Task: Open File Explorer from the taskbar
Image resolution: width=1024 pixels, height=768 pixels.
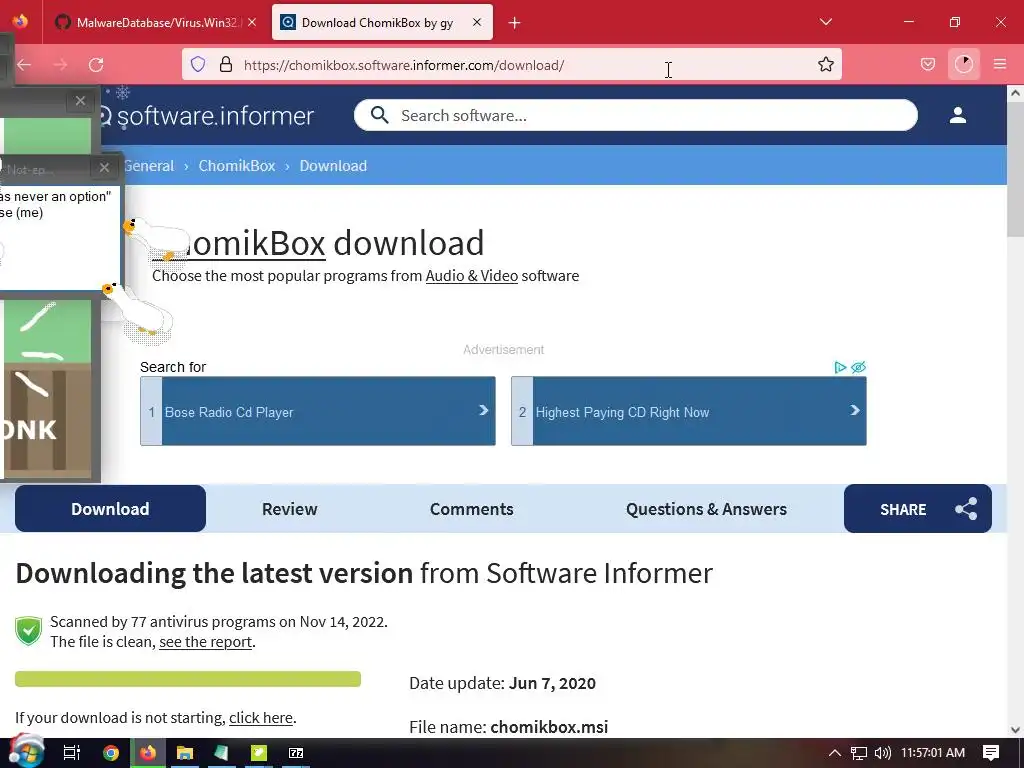Action: point(185,753)
